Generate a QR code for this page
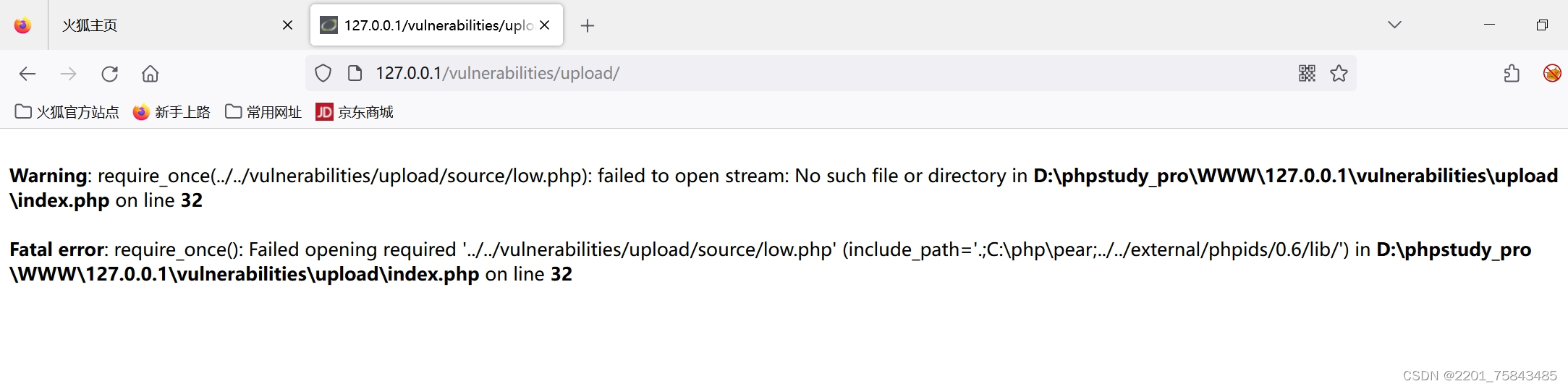1568x389 pixels. [1307, 73]
